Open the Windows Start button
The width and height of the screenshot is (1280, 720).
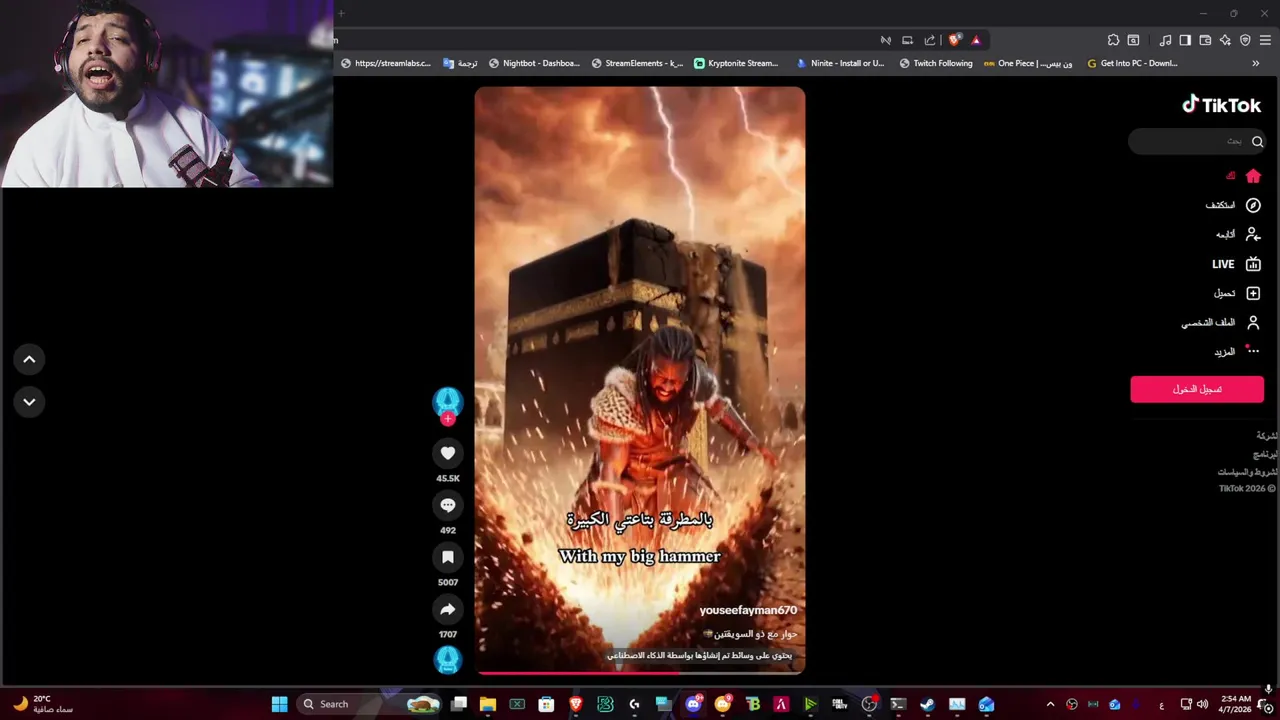point(279,704)
